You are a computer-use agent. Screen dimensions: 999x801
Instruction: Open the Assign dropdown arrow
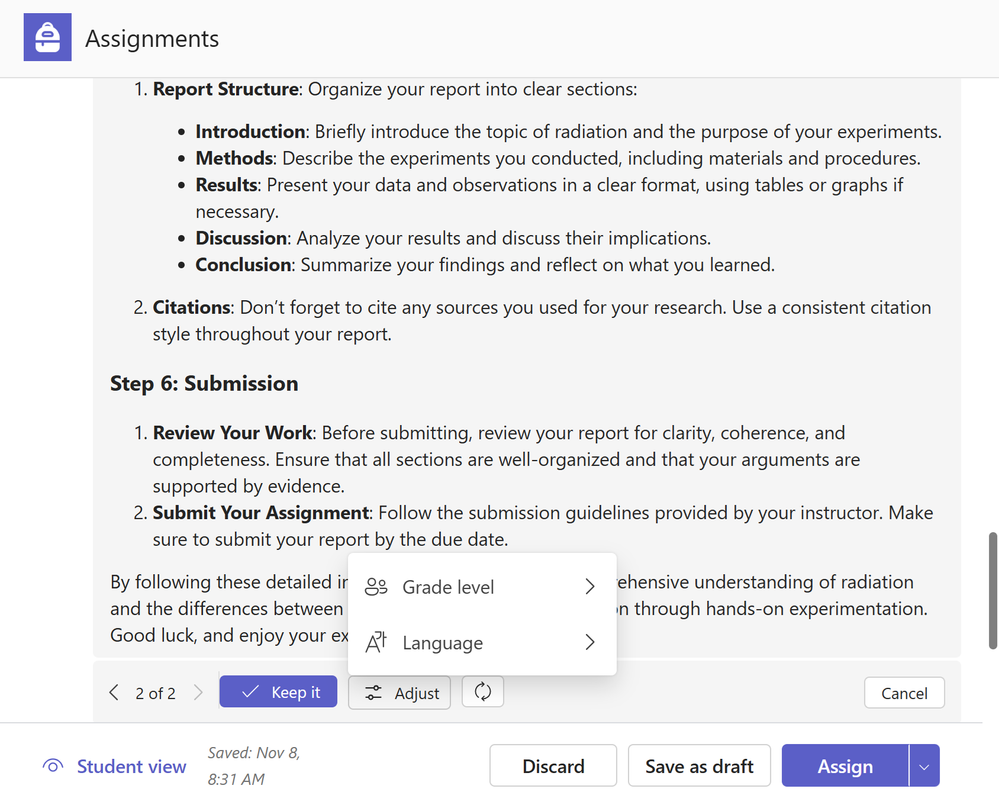click(924, 766)
